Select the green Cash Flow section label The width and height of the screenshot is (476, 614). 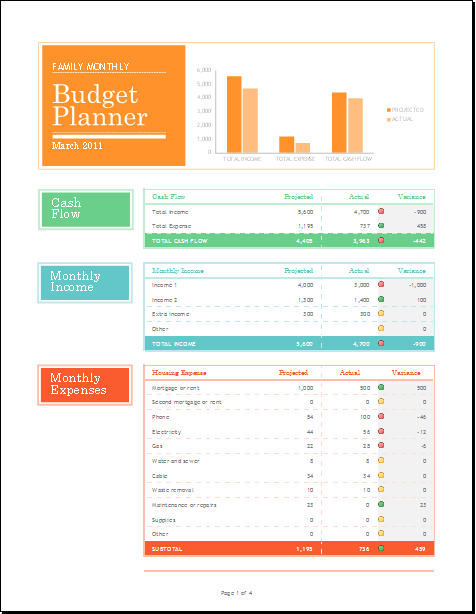point(86,209)
